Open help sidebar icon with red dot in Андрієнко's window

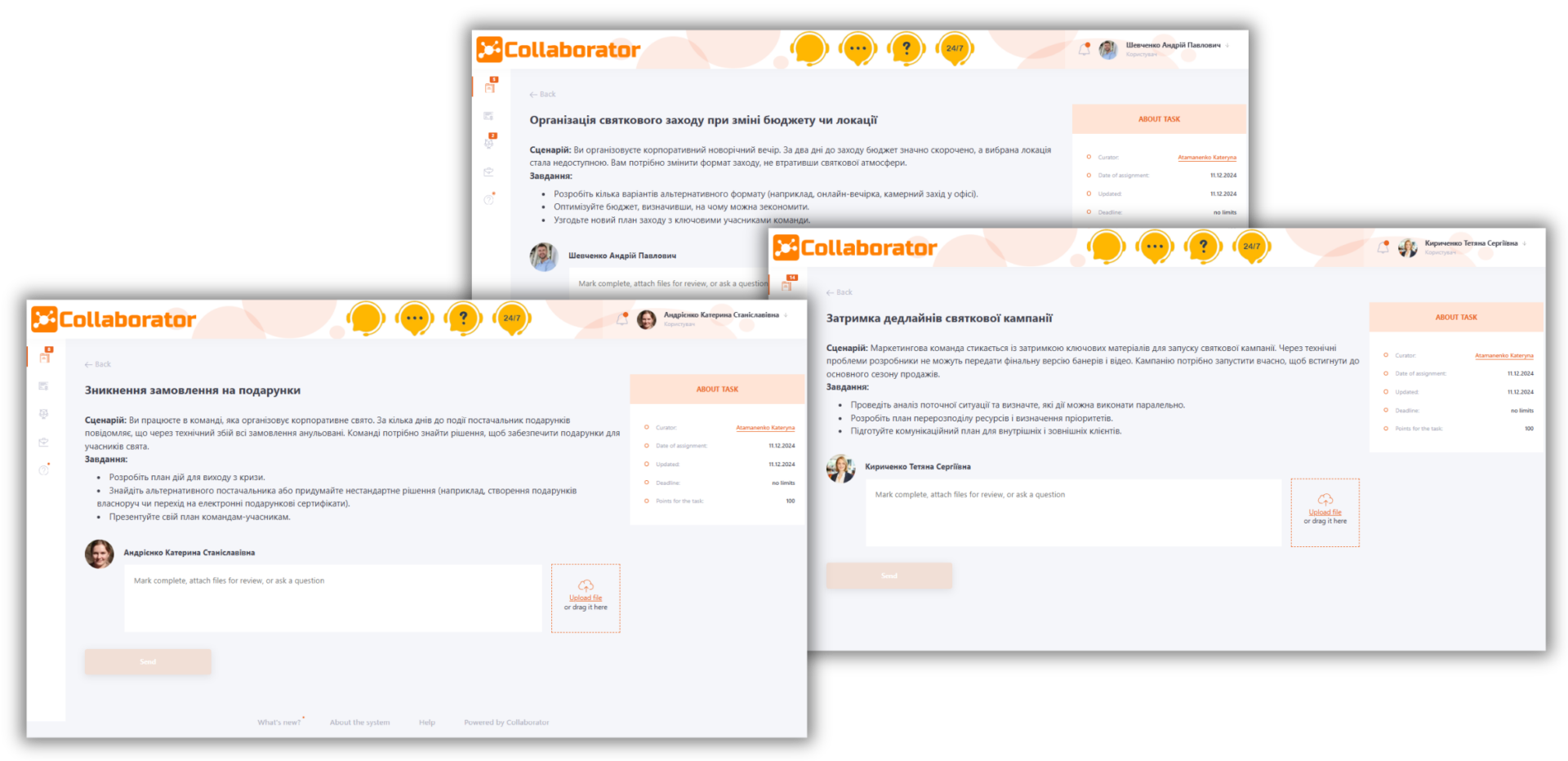coord(44,470)
